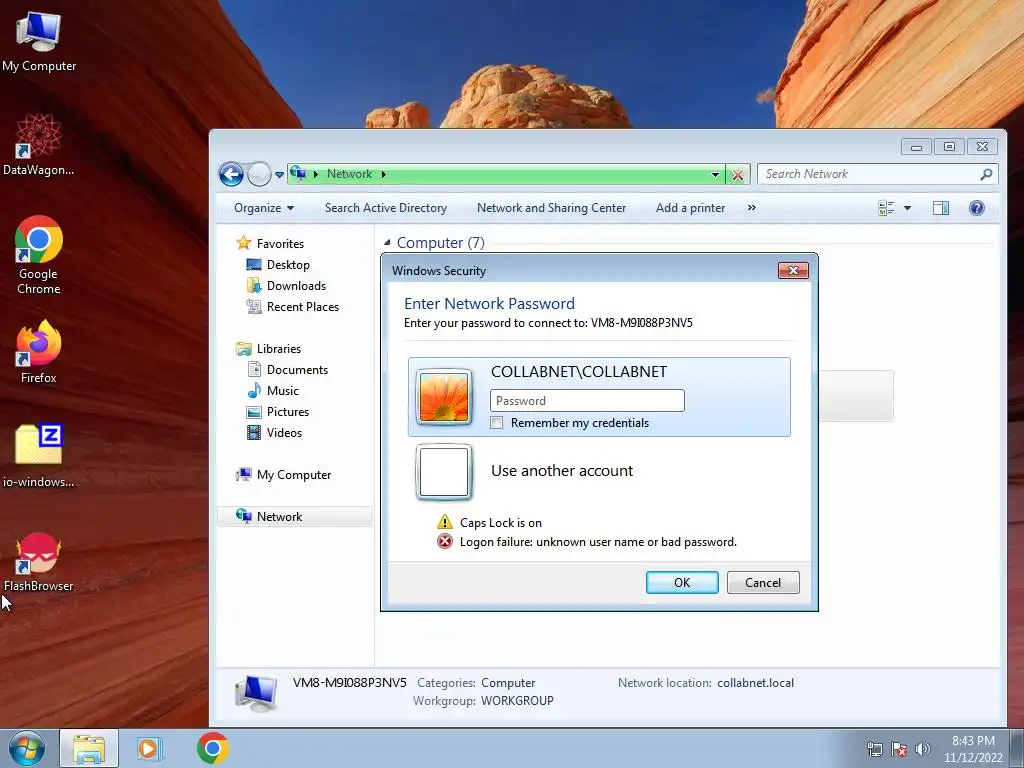Click Add a printer
Screen dimensions: 1024x768
click(x=690, y=208)
